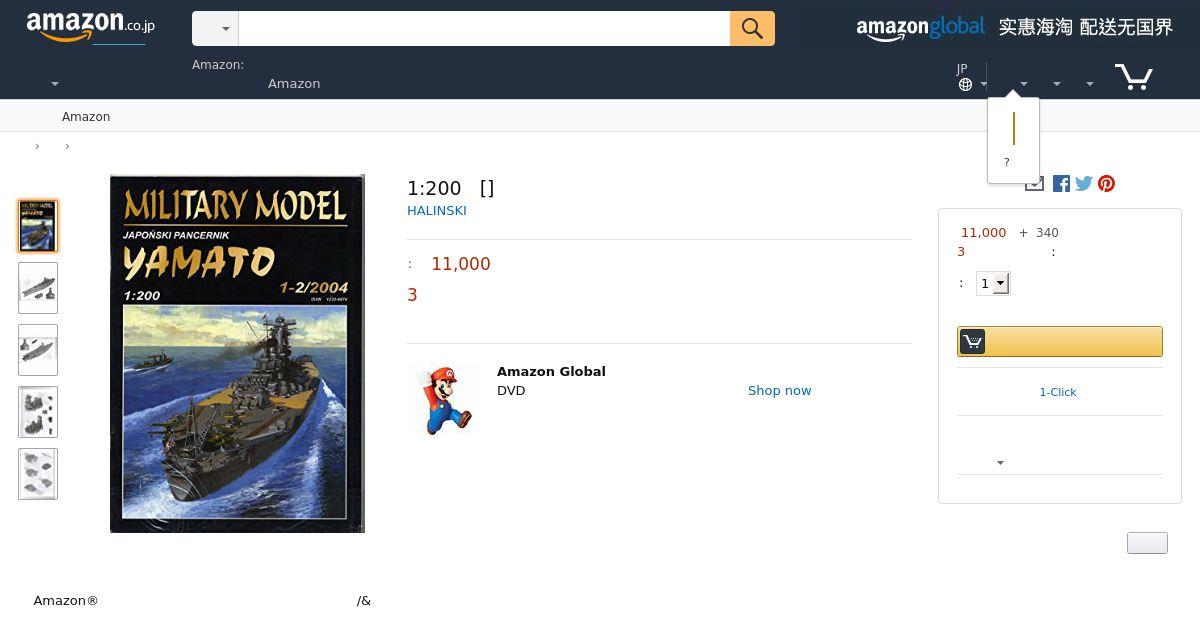Open the HALINSKI brand link
This screenshot has height=630, width=1200.
coord(437,211)
